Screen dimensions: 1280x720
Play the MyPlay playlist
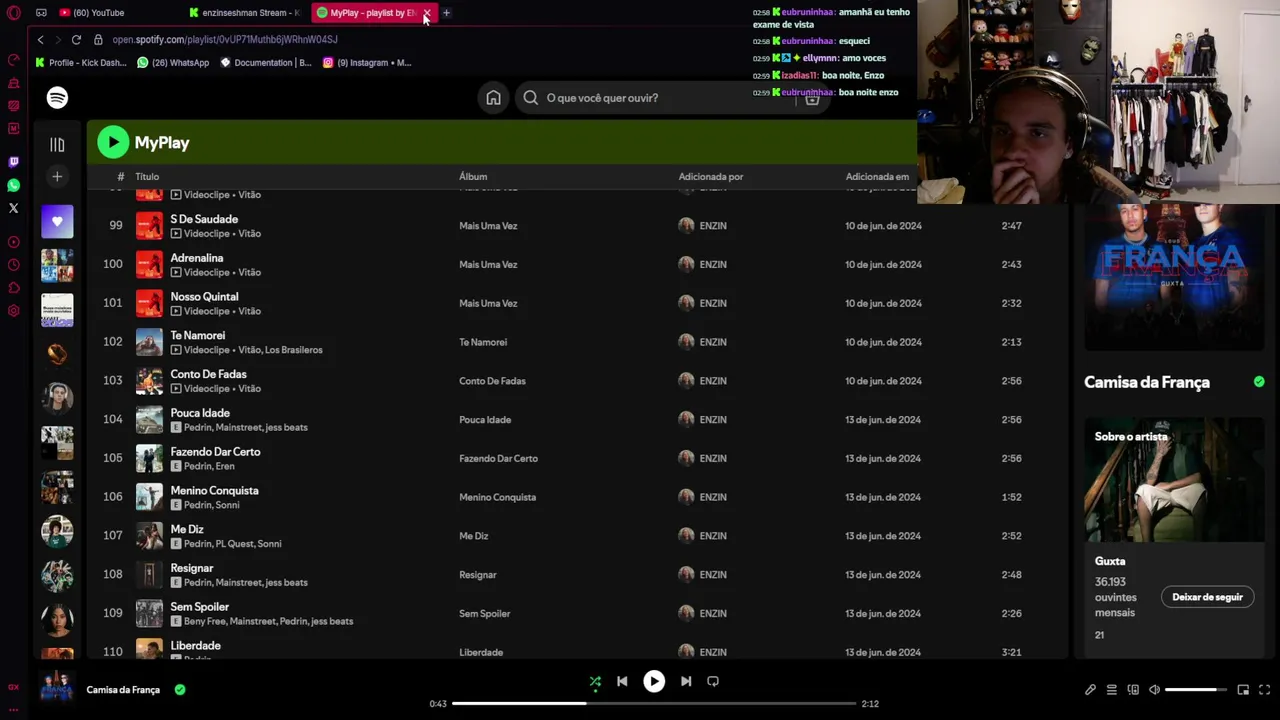(x=113, y=142)
